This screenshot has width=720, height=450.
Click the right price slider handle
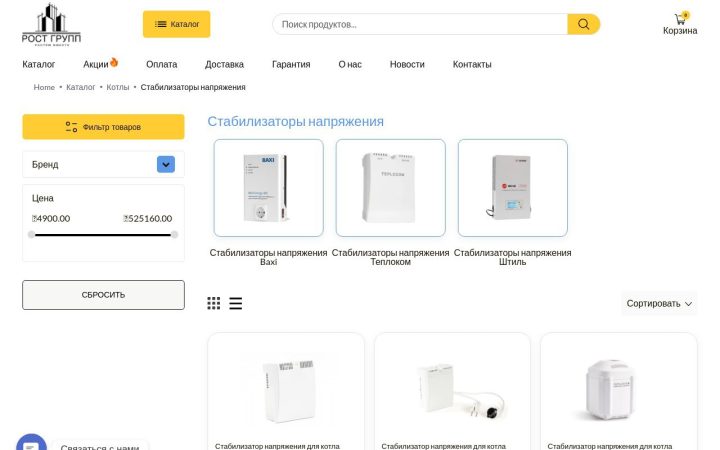click(x=174, y=235)
